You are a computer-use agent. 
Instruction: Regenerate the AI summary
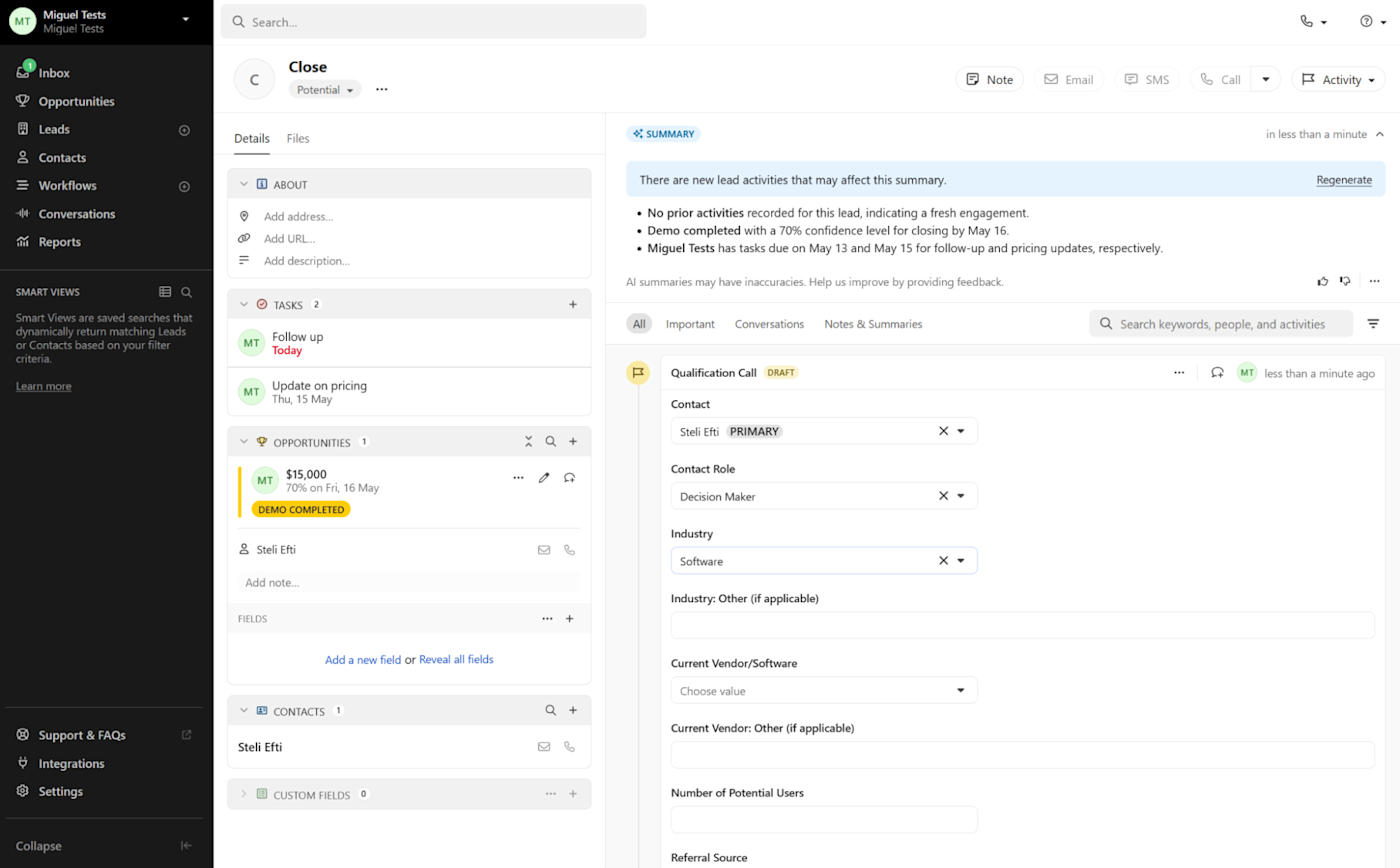[1344, 180]
